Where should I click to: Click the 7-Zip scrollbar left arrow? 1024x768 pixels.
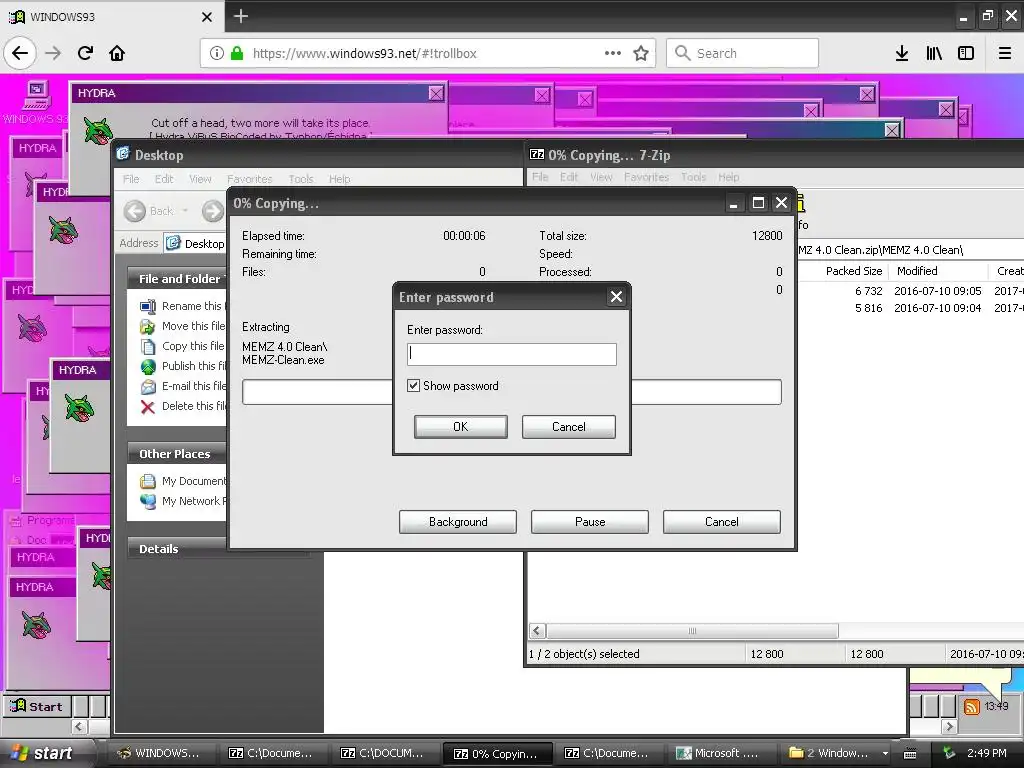[537, 631]
